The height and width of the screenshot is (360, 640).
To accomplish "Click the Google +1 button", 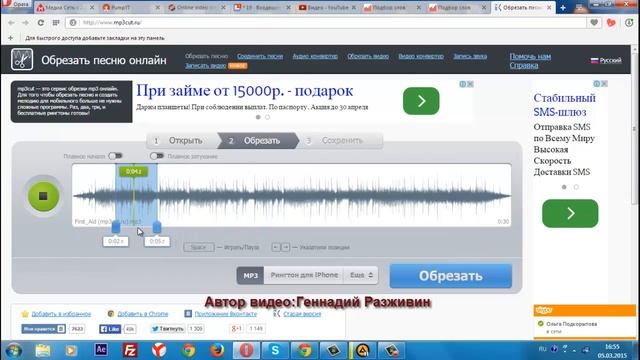I will tap(237, 329).
